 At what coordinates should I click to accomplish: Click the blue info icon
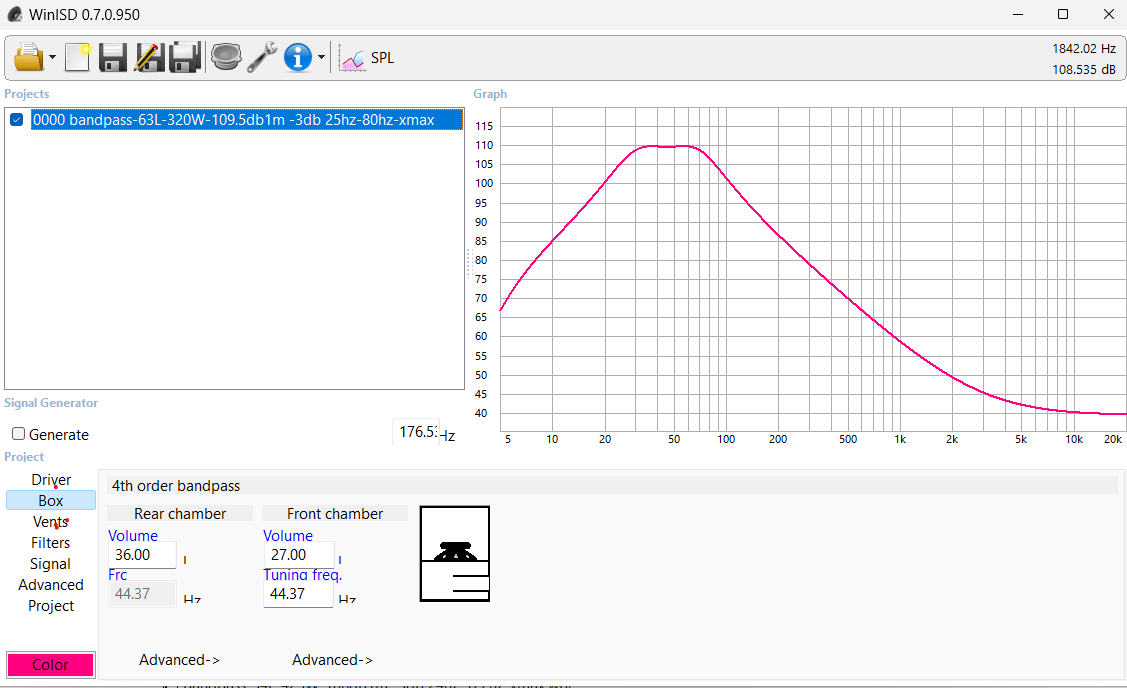(298, 58)
